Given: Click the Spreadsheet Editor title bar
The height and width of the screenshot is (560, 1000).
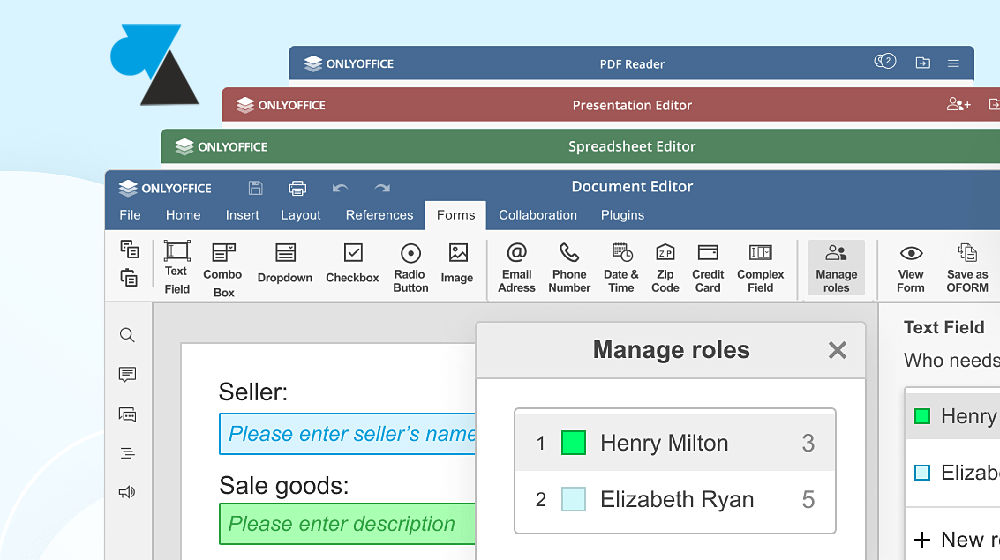Looking at the screenshot, I should (x=580, y=146).
